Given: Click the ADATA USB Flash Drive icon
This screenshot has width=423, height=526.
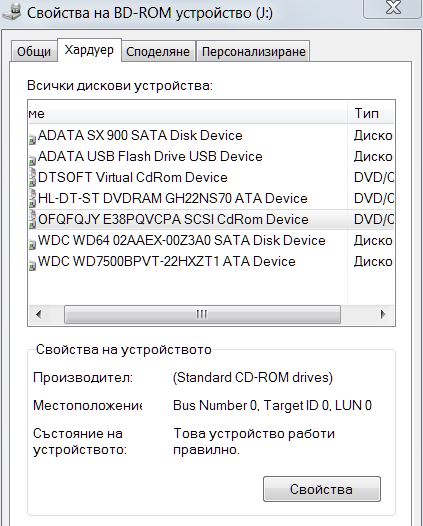Looking at the screenshot, I should tap(32, 160).
